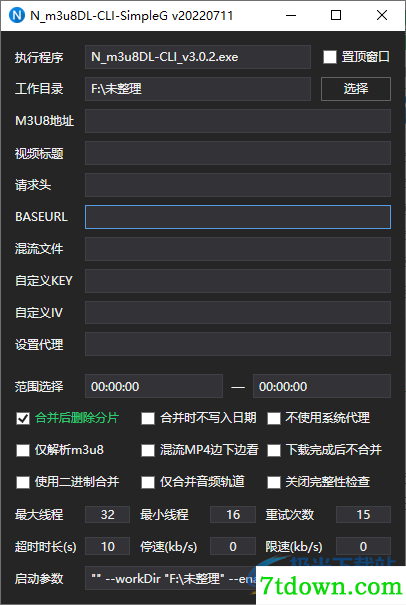Image resolution: width=406 pixels, height=605 pixels.
Task: Click the 请求头 input field
Action: pos(238,185)
